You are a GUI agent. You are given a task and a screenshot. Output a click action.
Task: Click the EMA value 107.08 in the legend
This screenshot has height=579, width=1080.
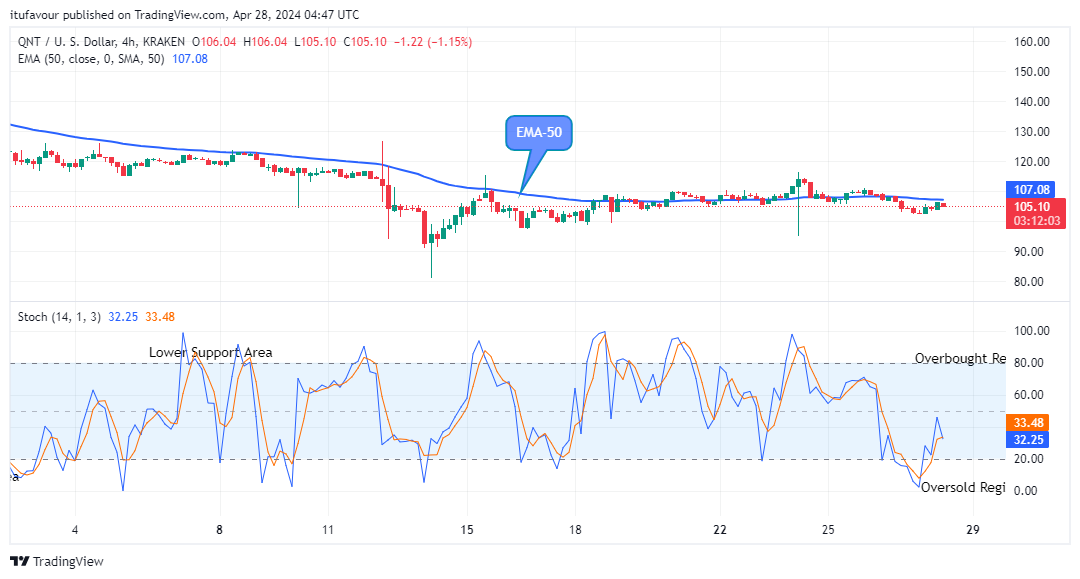190,59
